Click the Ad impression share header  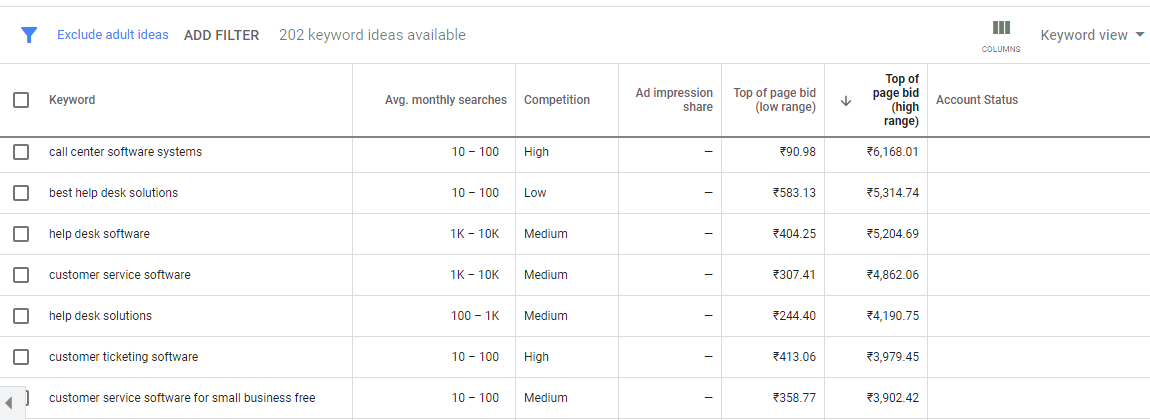[674, 100]
